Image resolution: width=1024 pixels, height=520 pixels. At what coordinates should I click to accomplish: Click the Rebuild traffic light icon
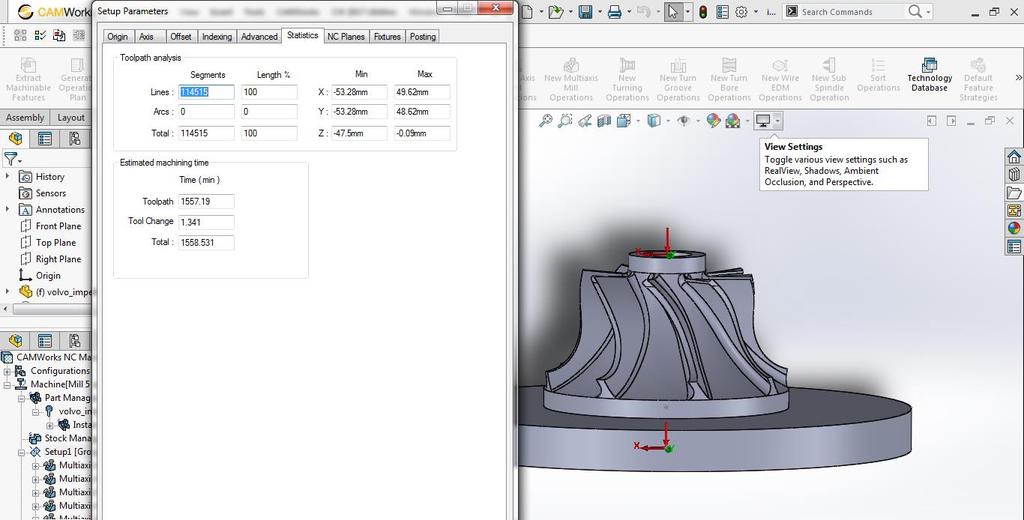coord(703,12)
